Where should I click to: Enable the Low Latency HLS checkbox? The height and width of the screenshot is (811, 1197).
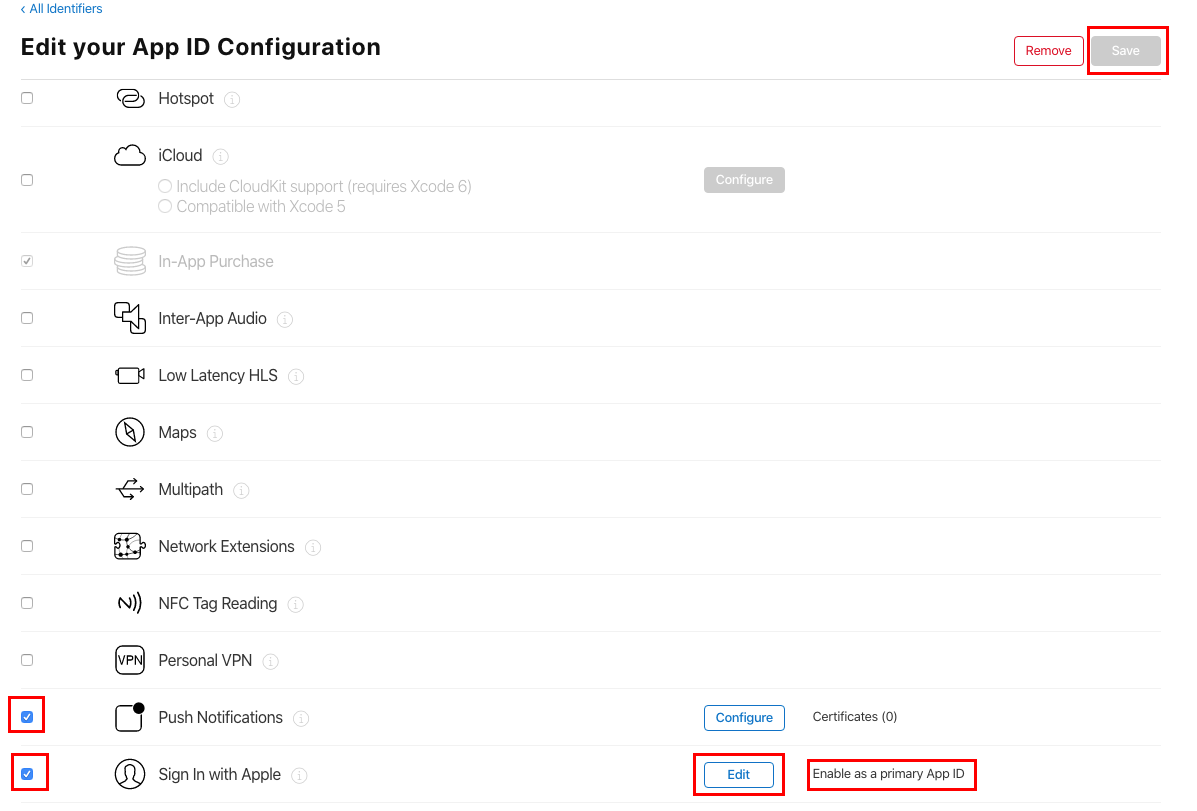coord(27,375)
